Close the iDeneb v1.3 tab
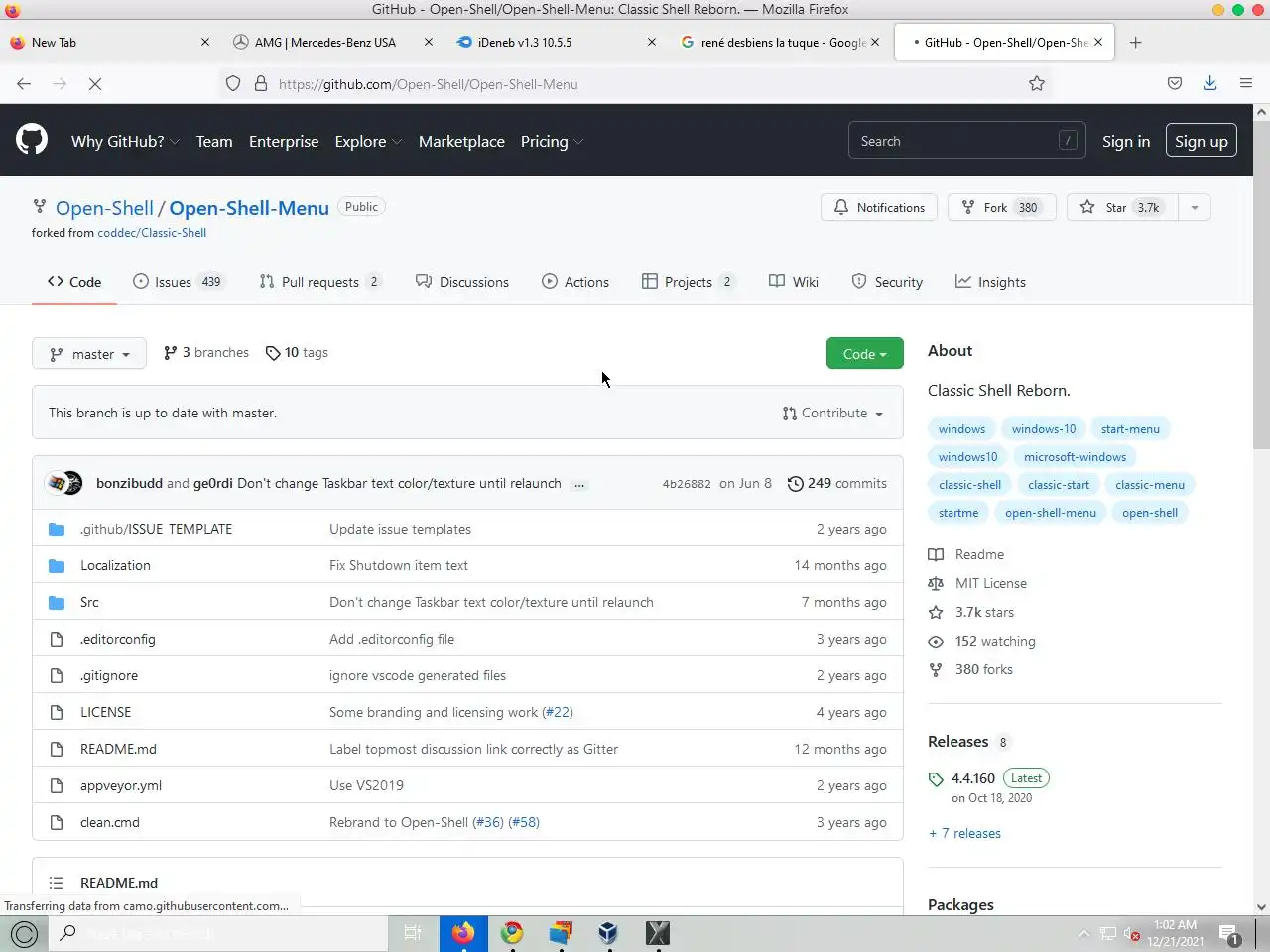This screenshot has height=952, width=1270. [651, 43]
